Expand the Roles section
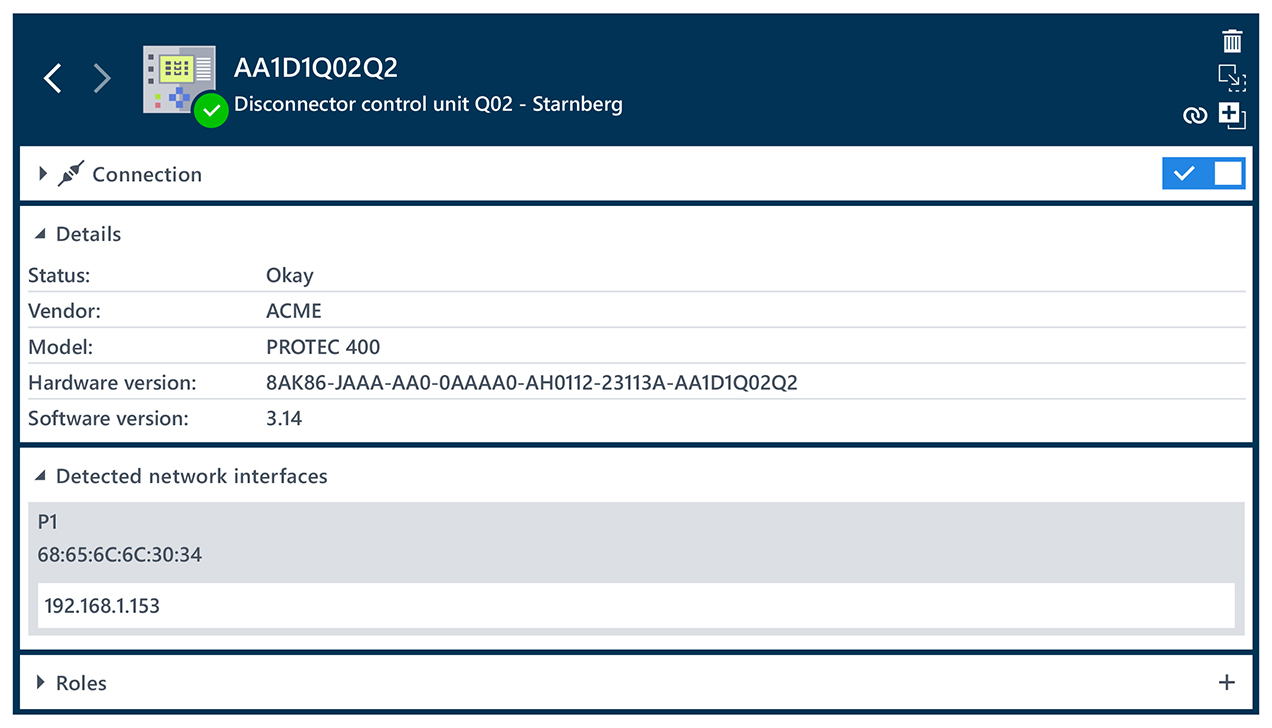Viewport: 1272px width, 728px height. pyautogui.click(x=41, y=683)
